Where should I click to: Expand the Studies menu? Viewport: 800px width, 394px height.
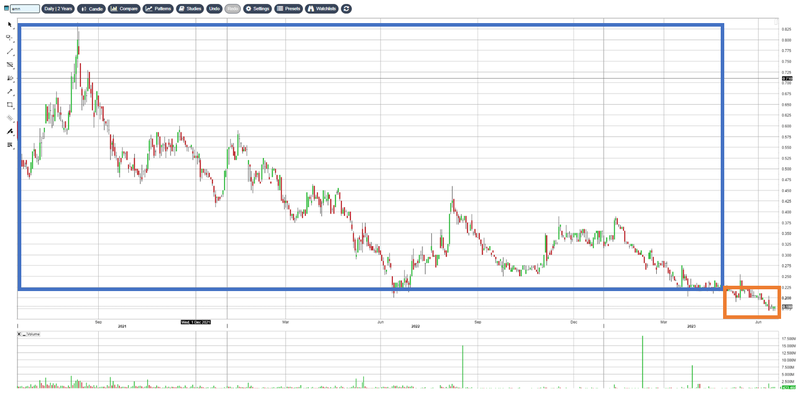coord(190,9)
